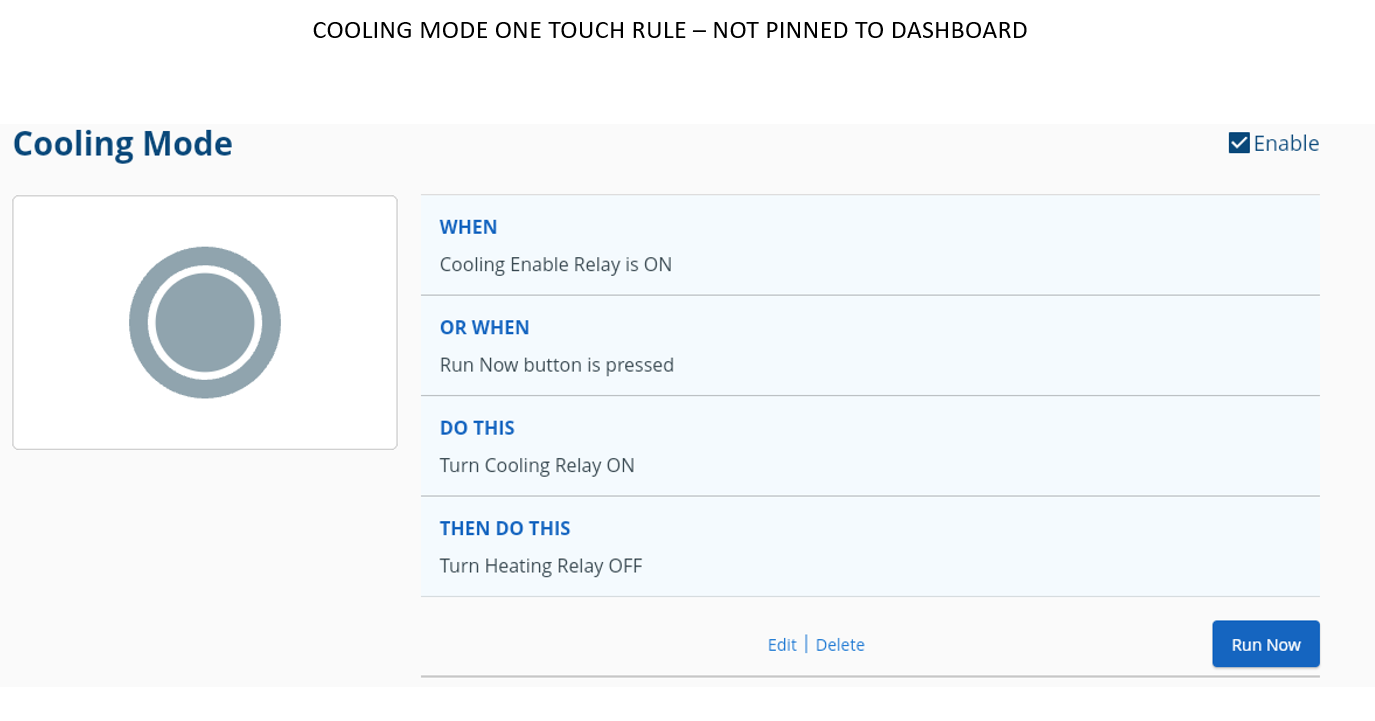Uncheck the Enable checkbox
Screen dimensions: 1375x721
pyautogui.click(x=1239, y=143)
